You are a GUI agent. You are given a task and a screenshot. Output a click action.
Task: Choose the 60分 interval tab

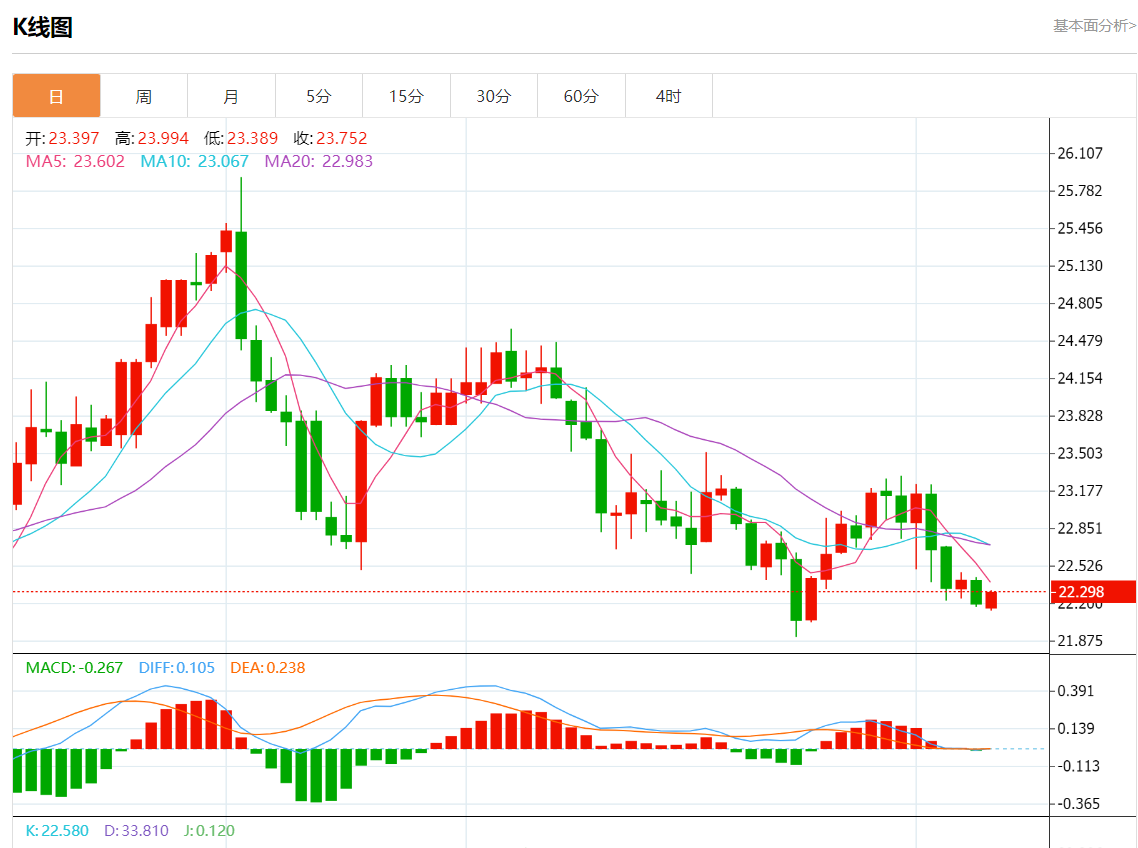(x=581, y=96)
